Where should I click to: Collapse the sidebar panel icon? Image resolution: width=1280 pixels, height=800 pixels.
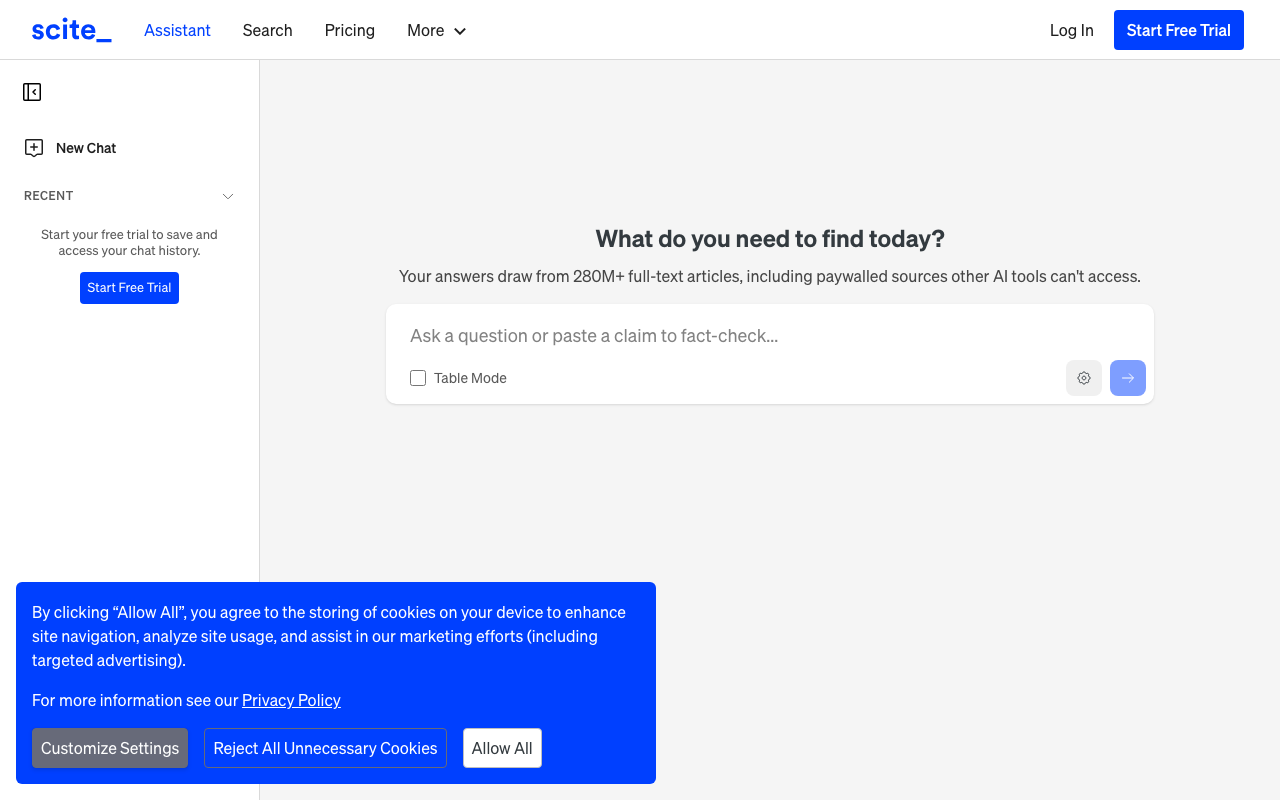coord(32,92)
